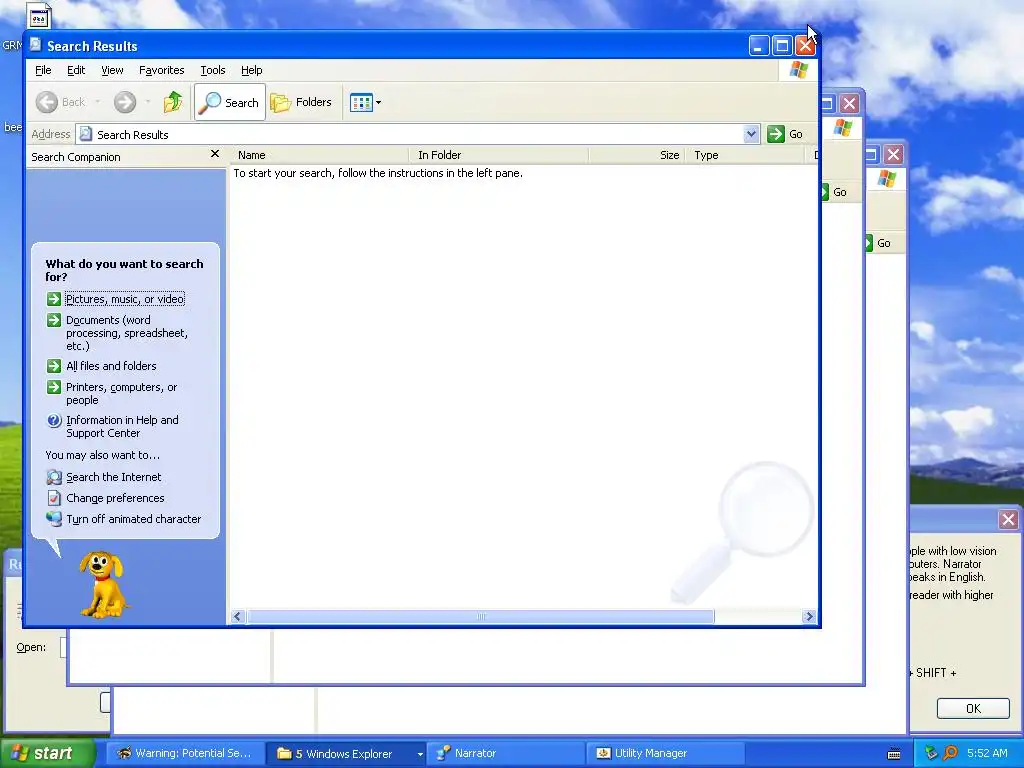Open the Start menu

[47, 753]
